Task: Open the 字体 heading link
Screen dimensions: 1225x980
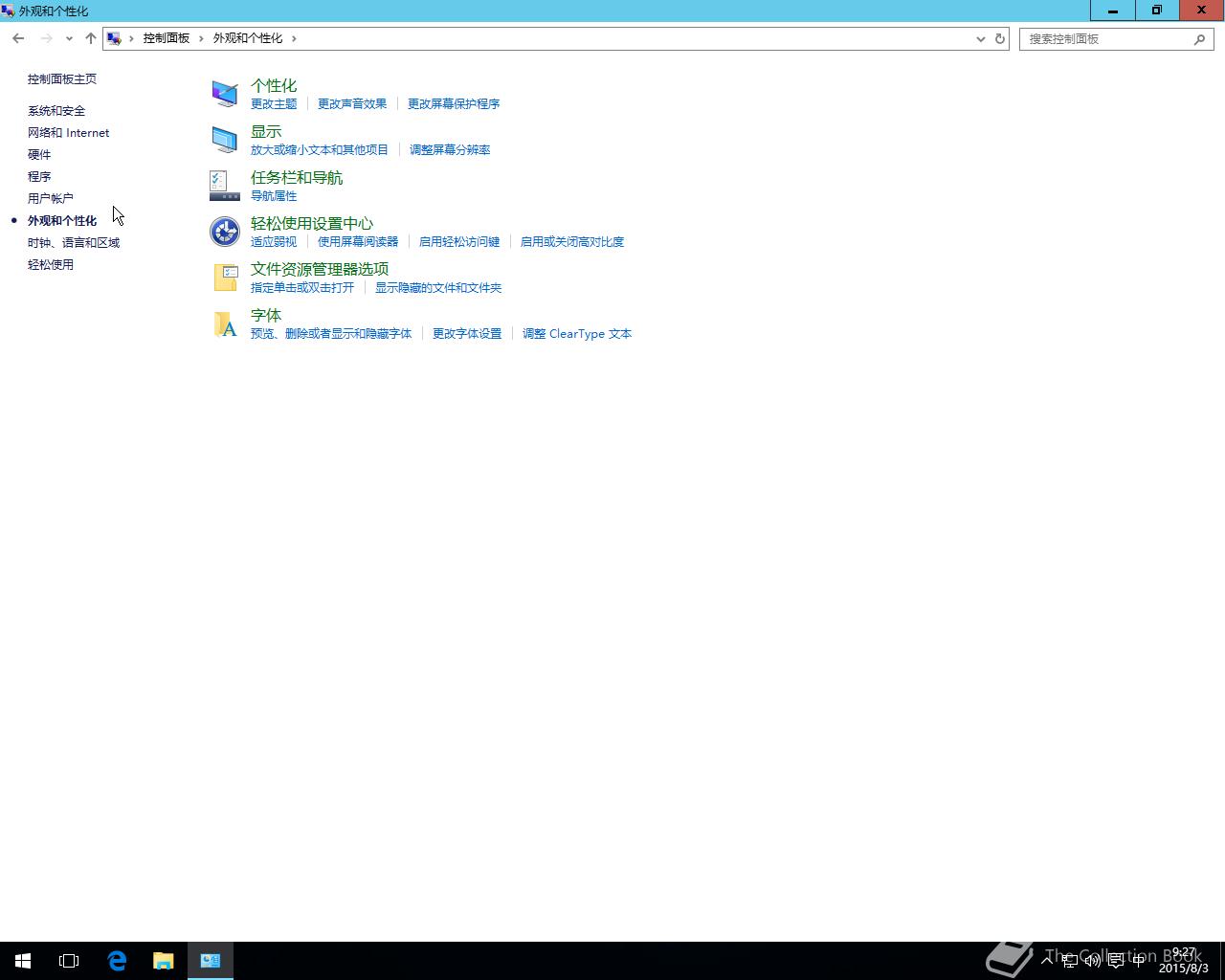Action: (266, 315)
